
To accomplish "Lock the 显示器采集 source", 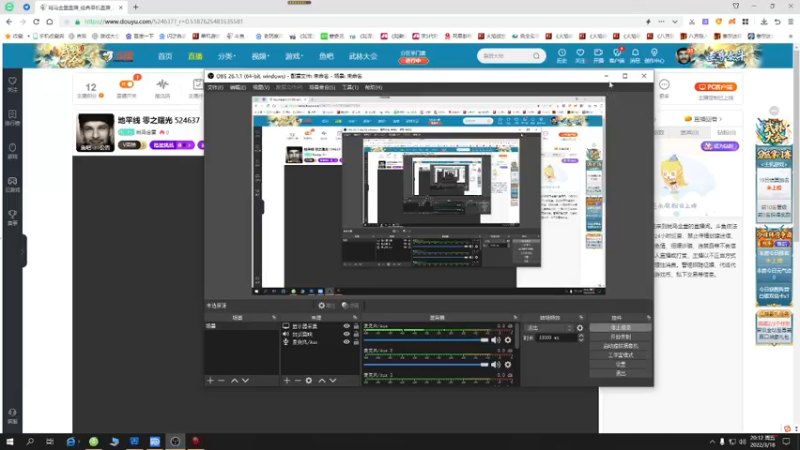I will point(356,326).
